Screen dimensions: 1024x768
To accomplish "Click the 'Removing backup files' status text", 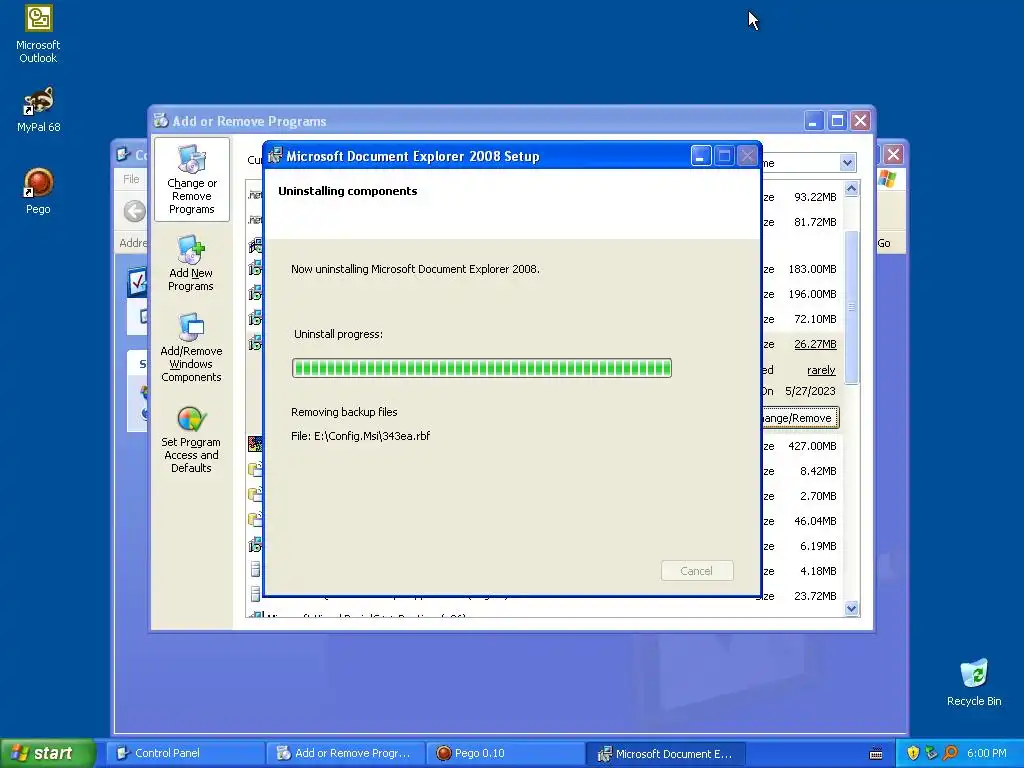I will tap(344, 412).
